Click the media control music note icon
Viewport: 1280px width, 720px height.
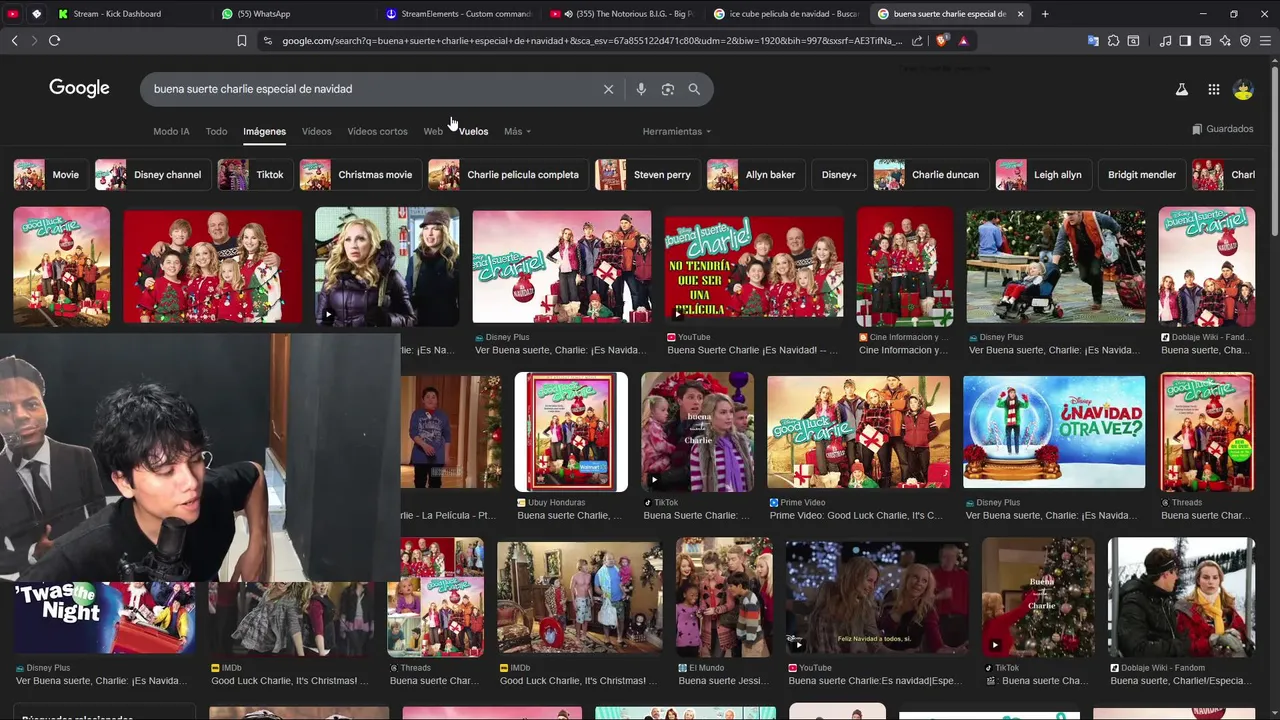coord(1165,41)
